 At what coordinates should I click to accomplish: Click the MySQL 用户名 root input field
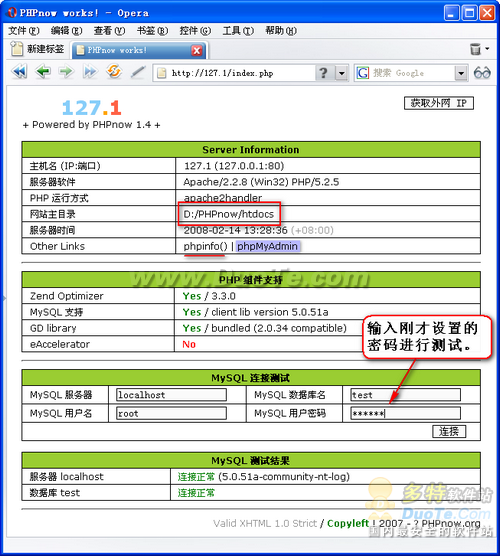(x=171, y=413)
